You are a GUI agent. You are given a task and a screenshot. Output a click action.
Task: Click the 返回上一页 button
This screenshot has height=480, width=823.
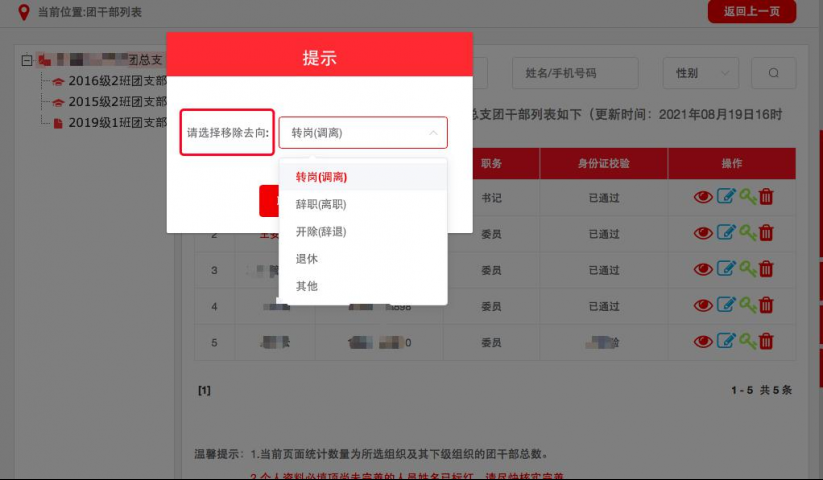click(751, 12)
